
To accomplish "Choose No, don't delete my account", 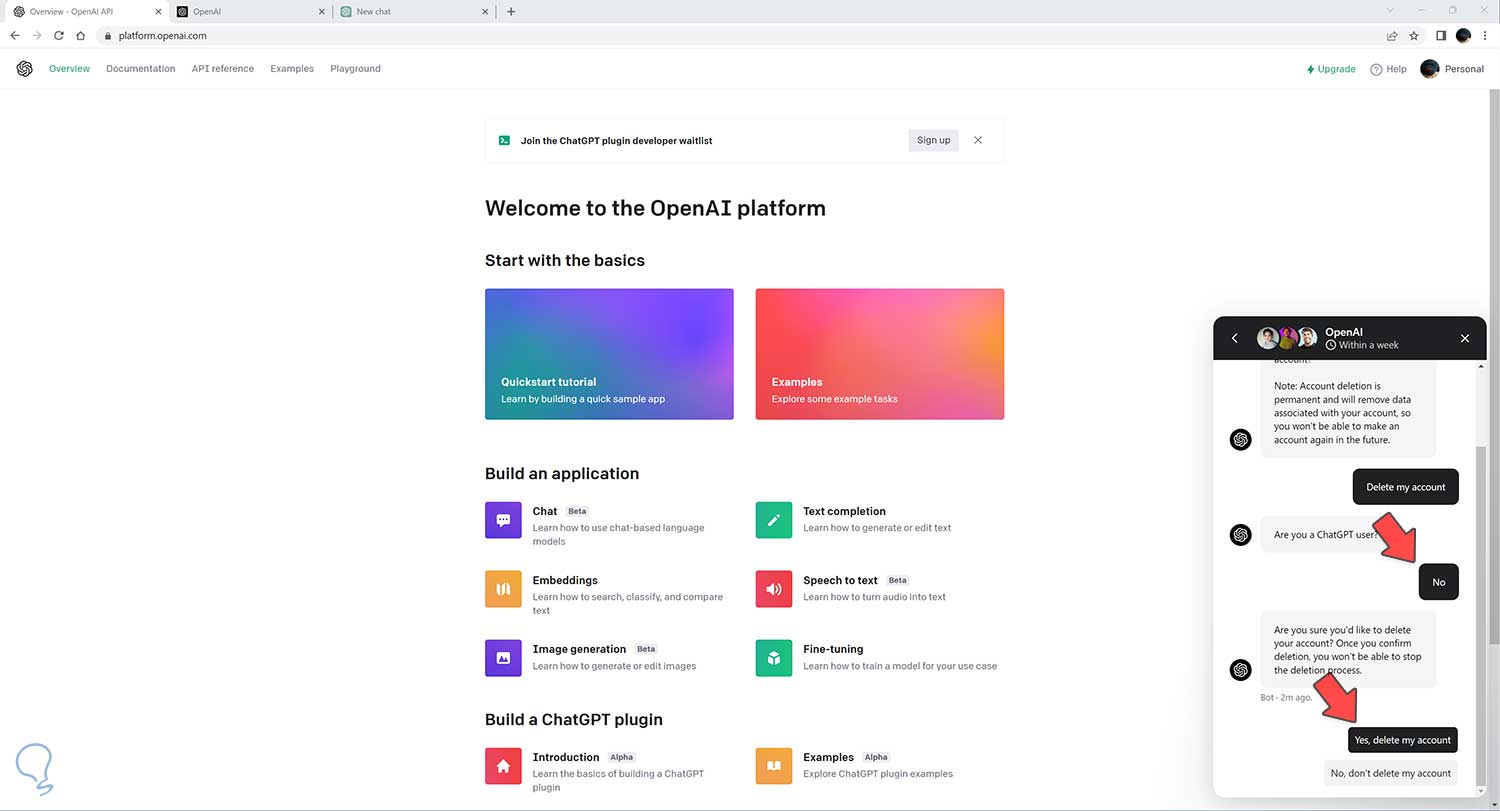I will click(1390, 773).
